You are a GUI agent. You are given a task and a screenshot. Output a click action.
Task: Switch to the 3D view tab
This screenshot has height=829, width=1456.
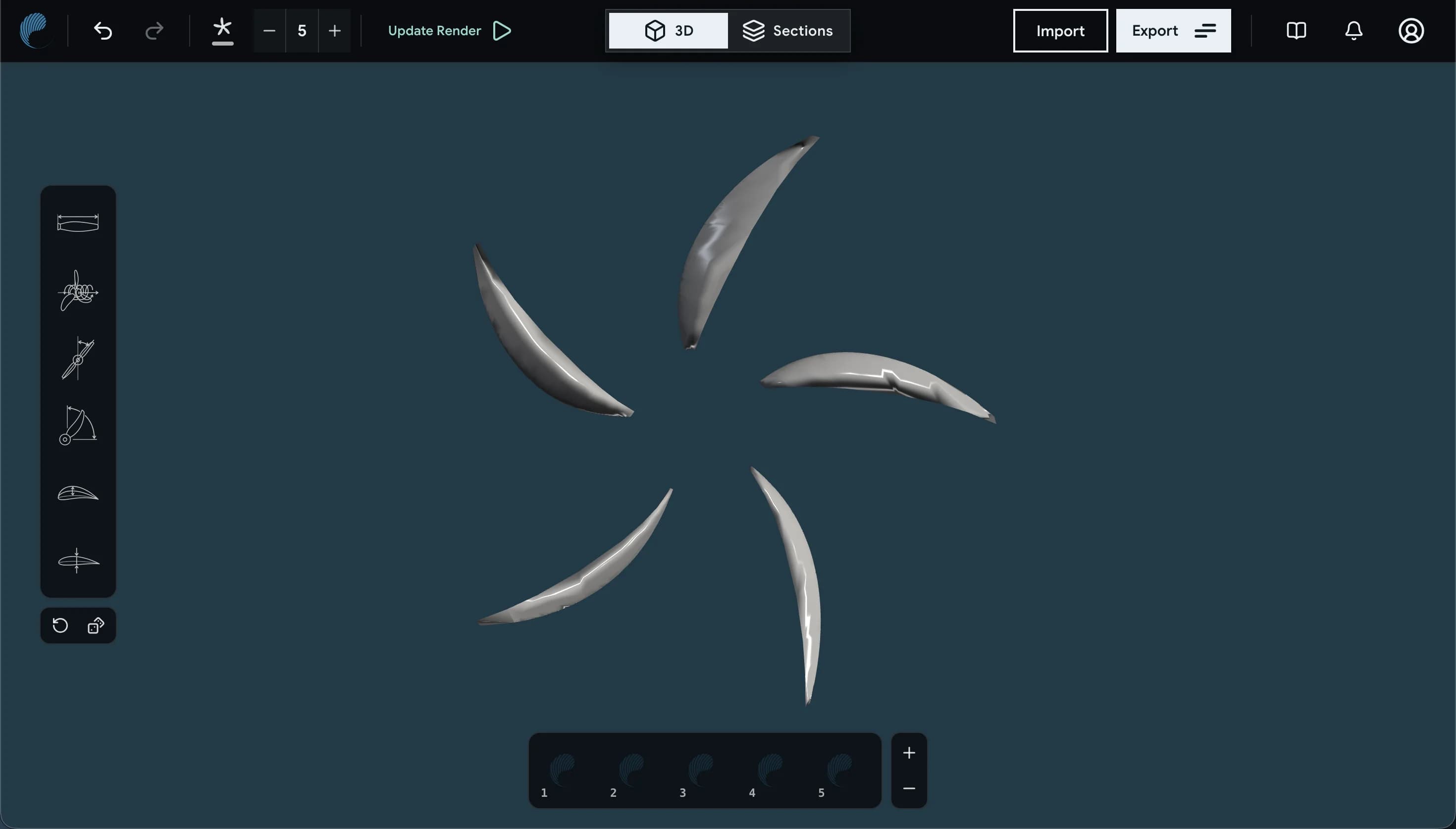click(668, 31)
